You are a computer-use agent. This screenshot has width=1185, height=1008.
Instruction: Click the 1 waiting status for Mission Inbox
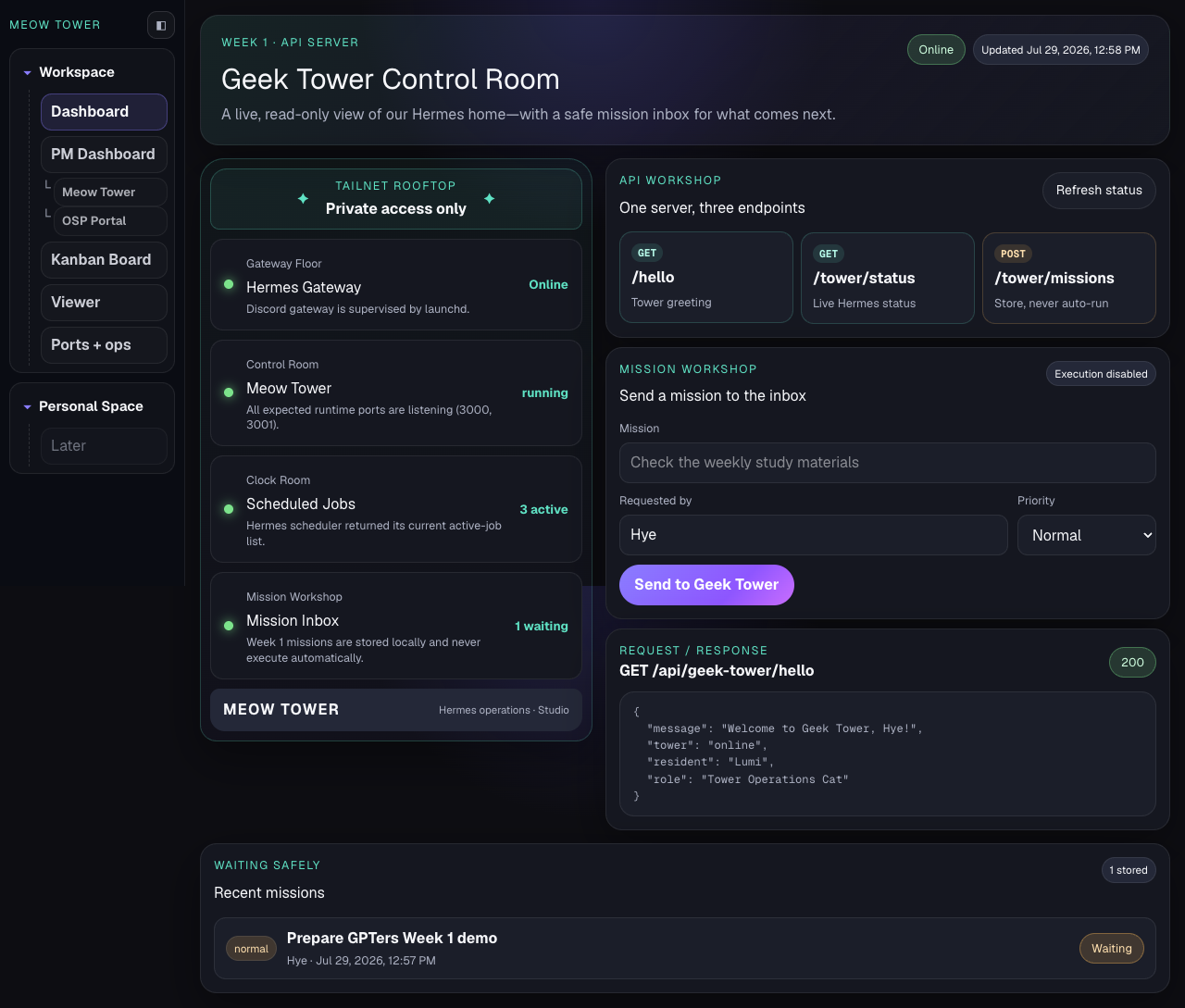(x=541, y=626)
